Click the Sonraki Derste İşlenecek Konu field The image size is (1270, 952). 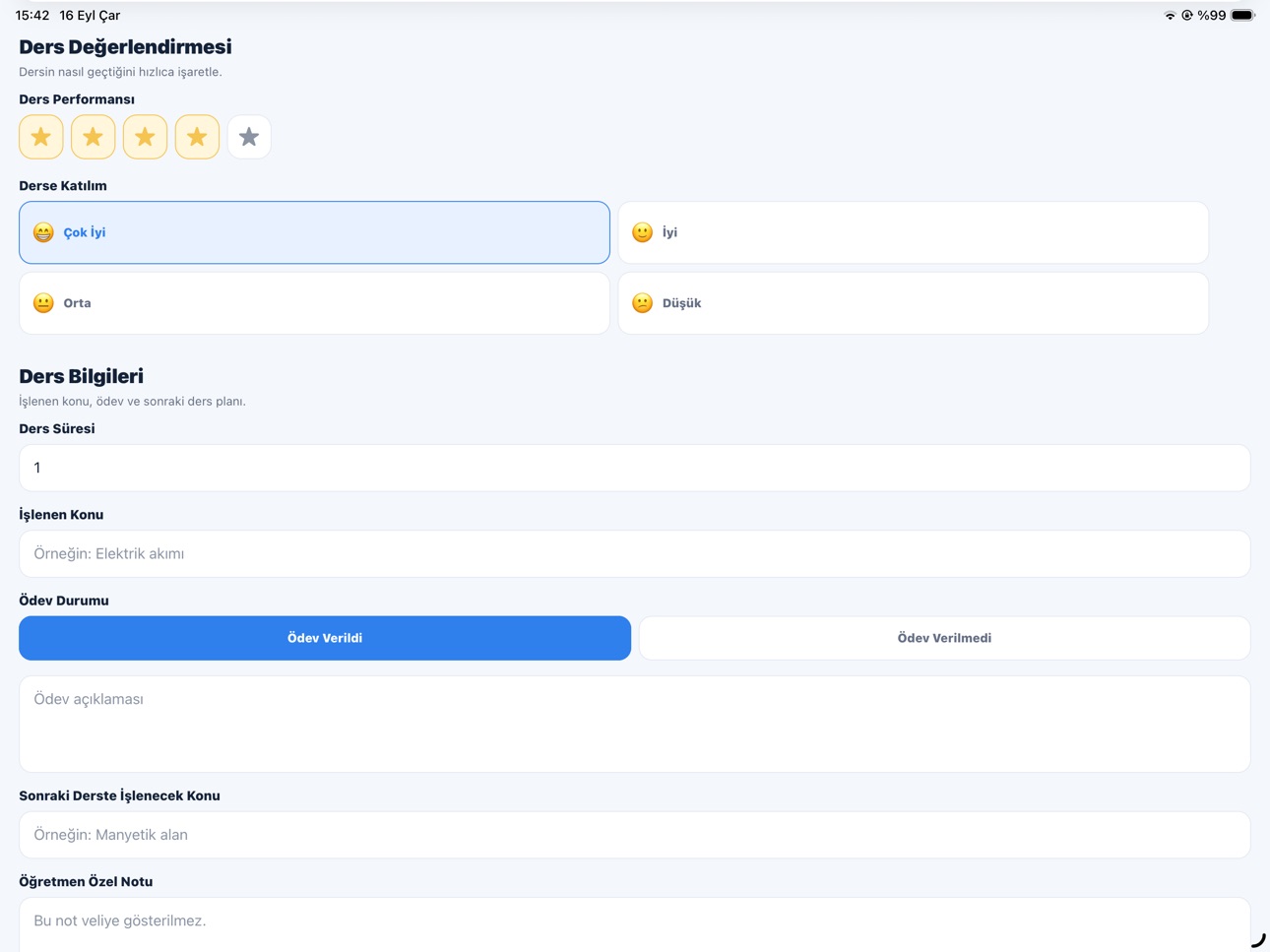point(635,835)
